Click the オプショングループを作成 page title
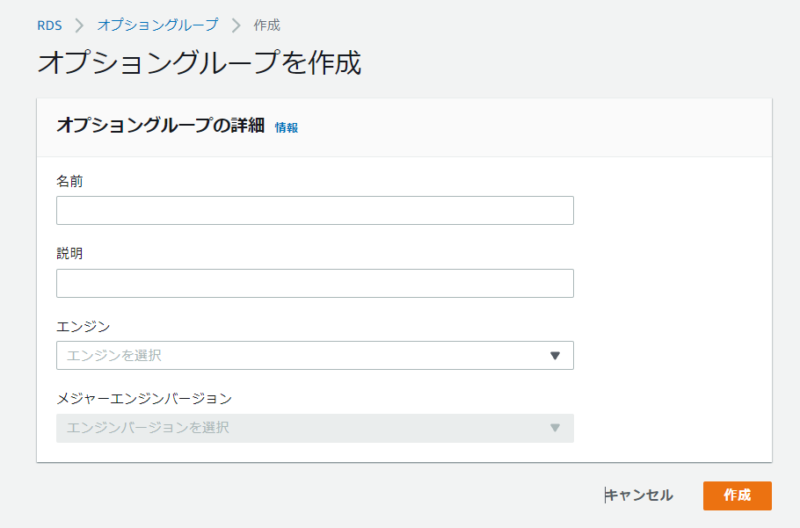The height and width of the screenshot is (528, 800). tap(199, 63)
